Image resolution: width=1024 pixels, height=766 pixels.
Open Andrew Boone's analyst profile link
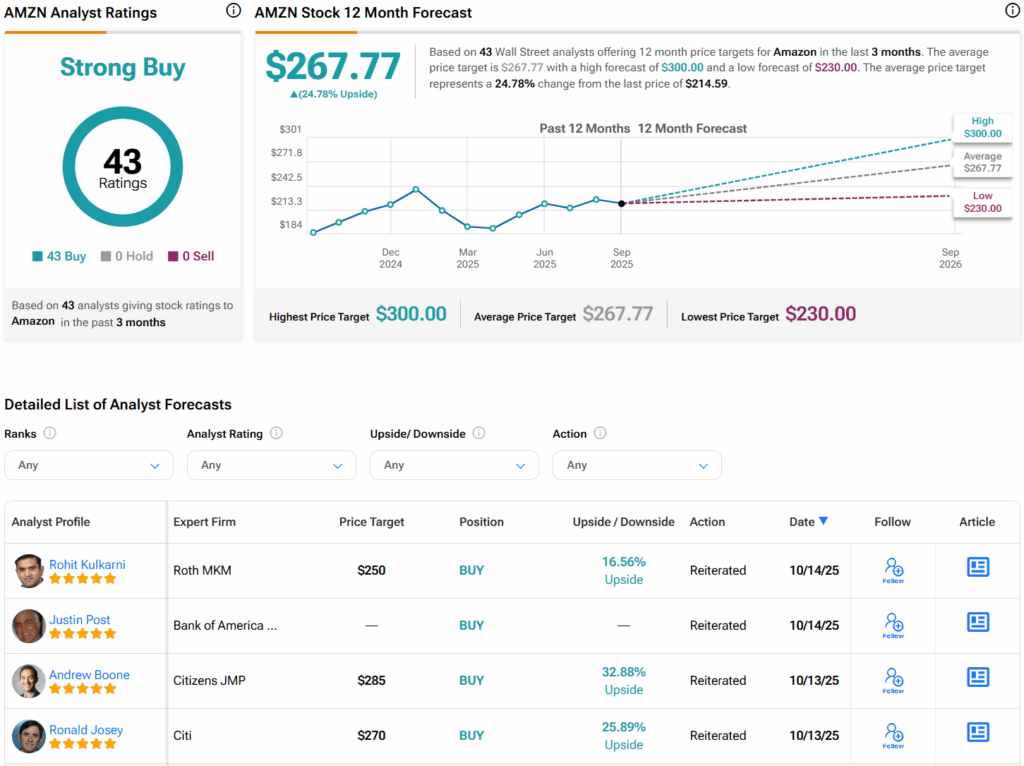(89, 675)
